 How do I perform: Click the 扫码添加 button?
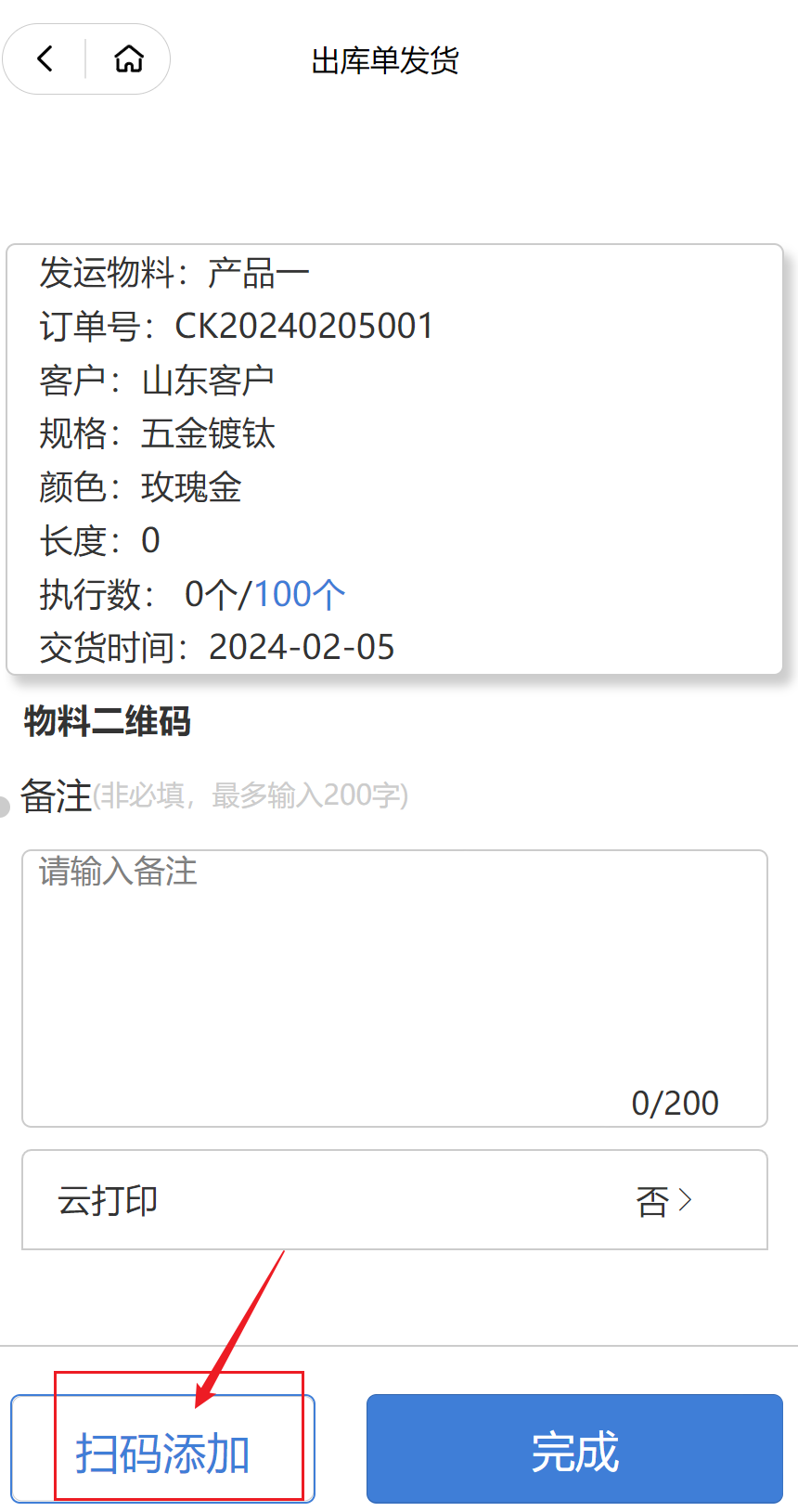click(163, 1449)
